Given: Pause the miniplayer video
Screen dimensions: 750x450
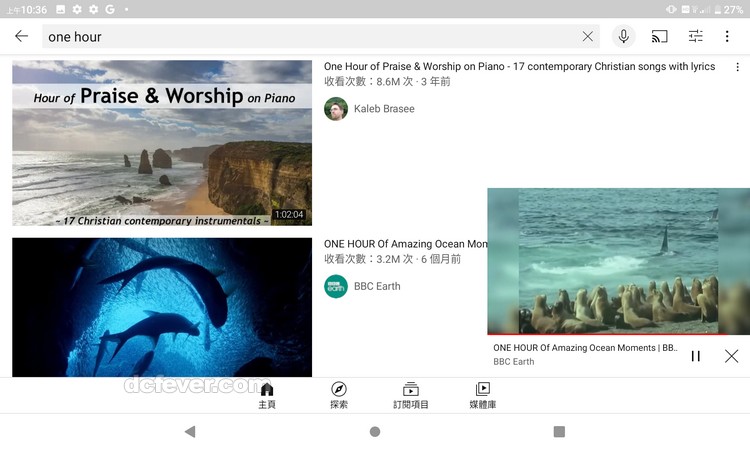Looking at the screenshot, I should (696, 356).
